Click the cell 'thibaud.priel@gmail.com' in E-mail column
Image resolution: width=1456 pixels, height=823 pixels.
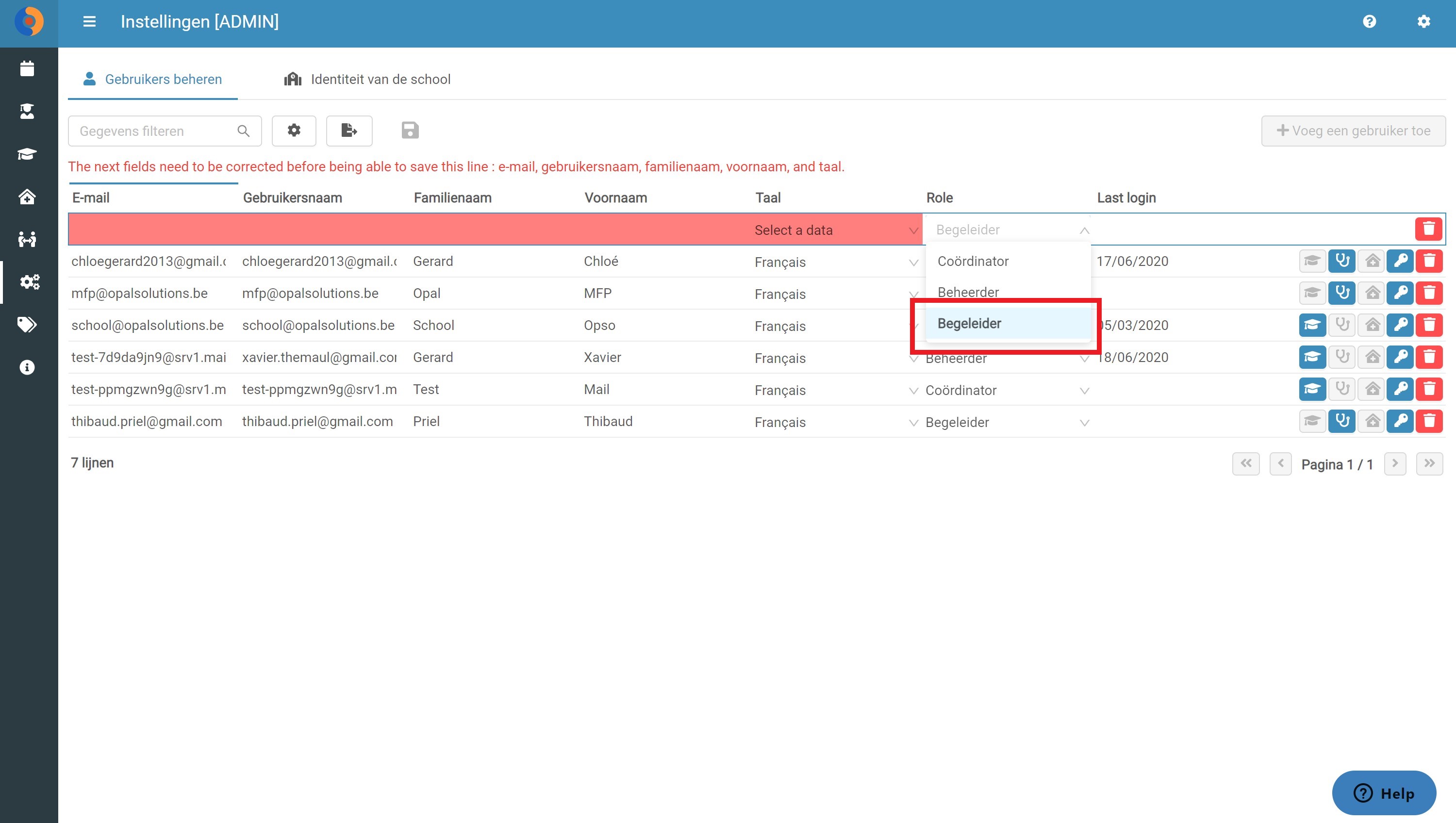pyautogui.click(x=147, y=422)
